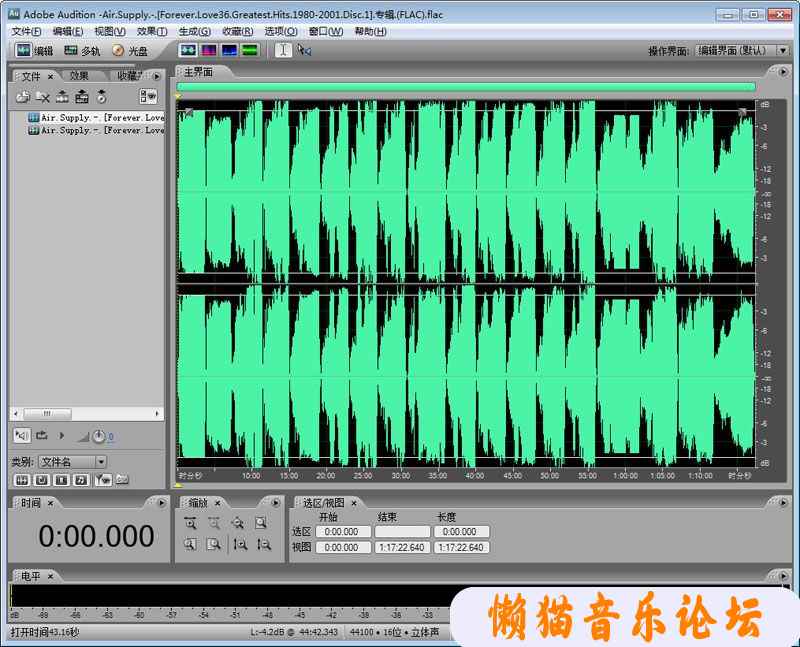Open the 生成(G) menu
This screenshot has height=647, width=800.
[x=194, y=32]
